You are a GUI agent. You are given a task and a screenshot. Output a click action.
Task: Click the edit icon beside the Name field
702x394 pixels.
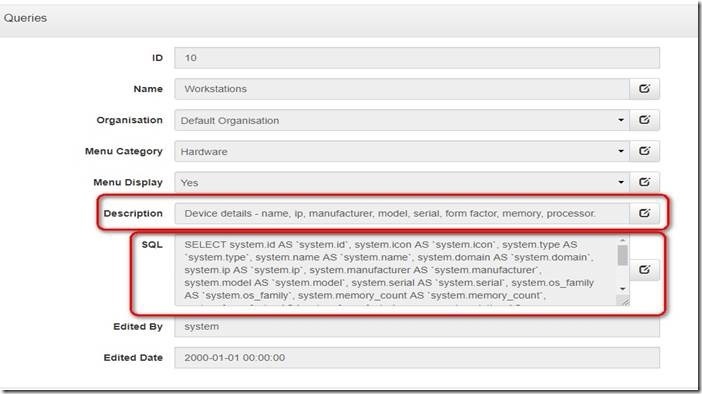point(644,89)
